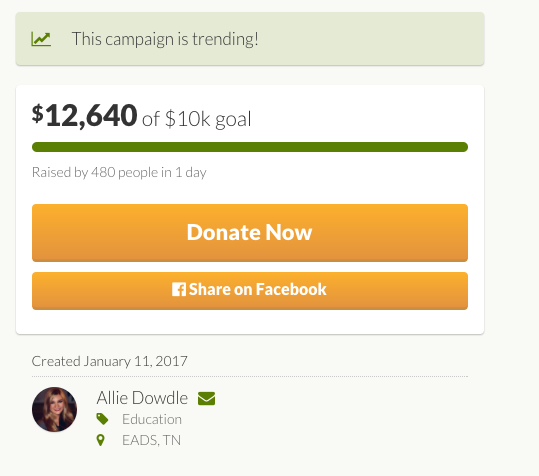
Task: Select the Education category link
Action: 152,419
